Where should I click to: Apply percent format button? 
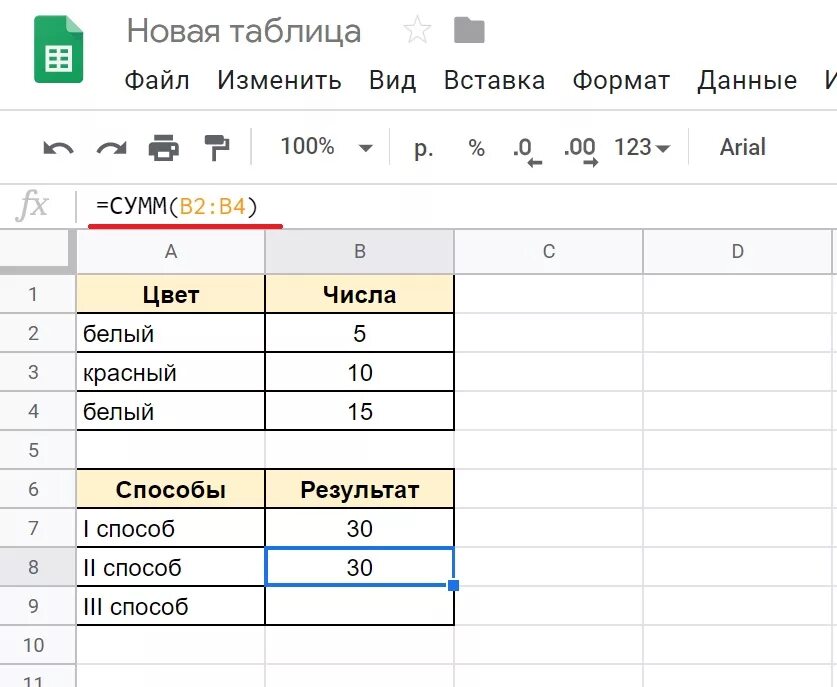point(476,148)
